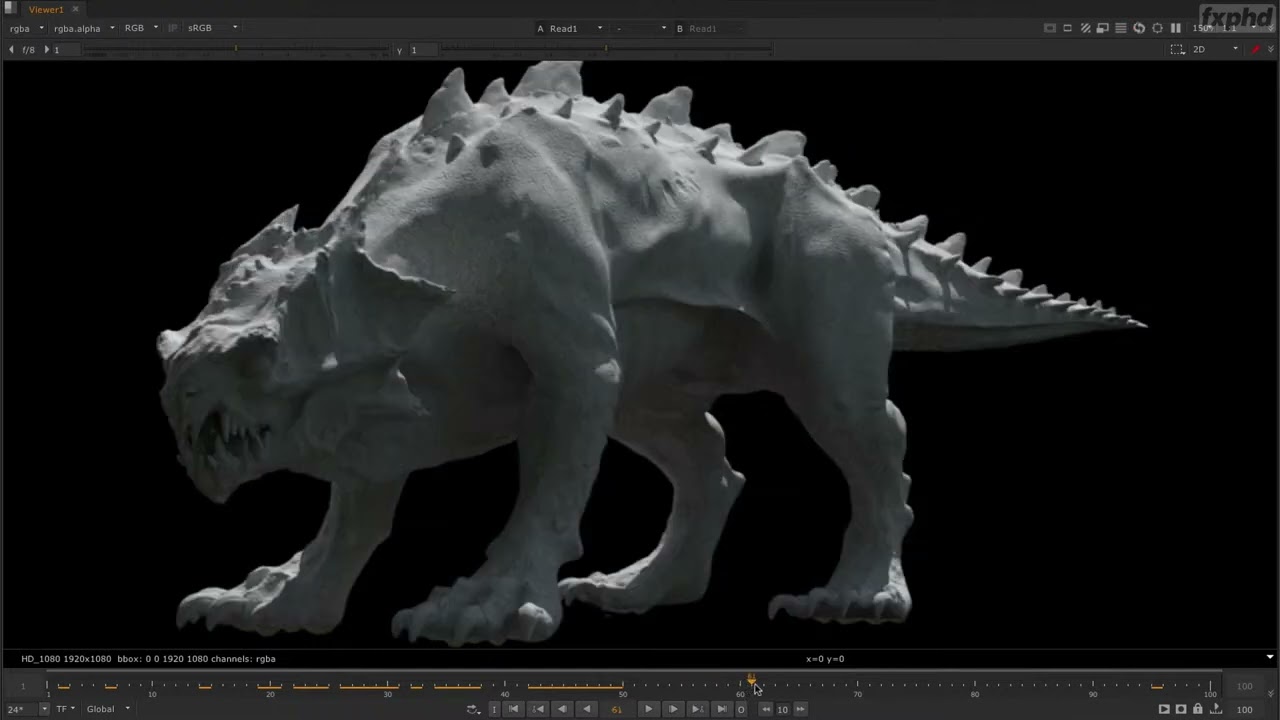Play the sequence forward
1280x720 pixels.
pos(648,709)
